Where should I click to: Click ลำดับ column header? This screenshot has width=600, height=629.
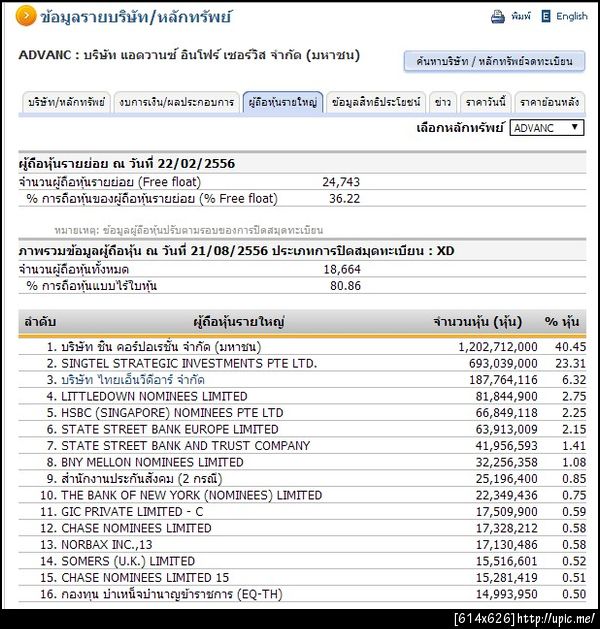[39, 322]
